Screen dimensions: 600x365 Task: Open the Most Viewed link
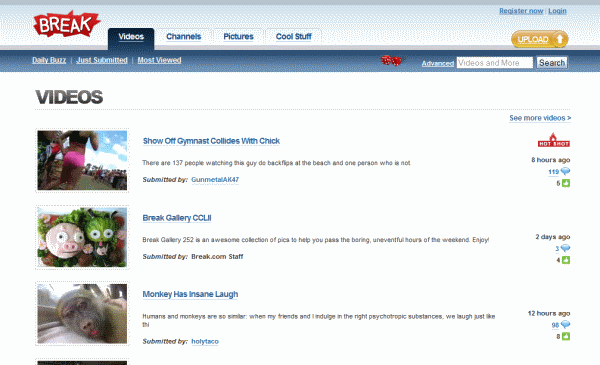(x=159, y=60)
